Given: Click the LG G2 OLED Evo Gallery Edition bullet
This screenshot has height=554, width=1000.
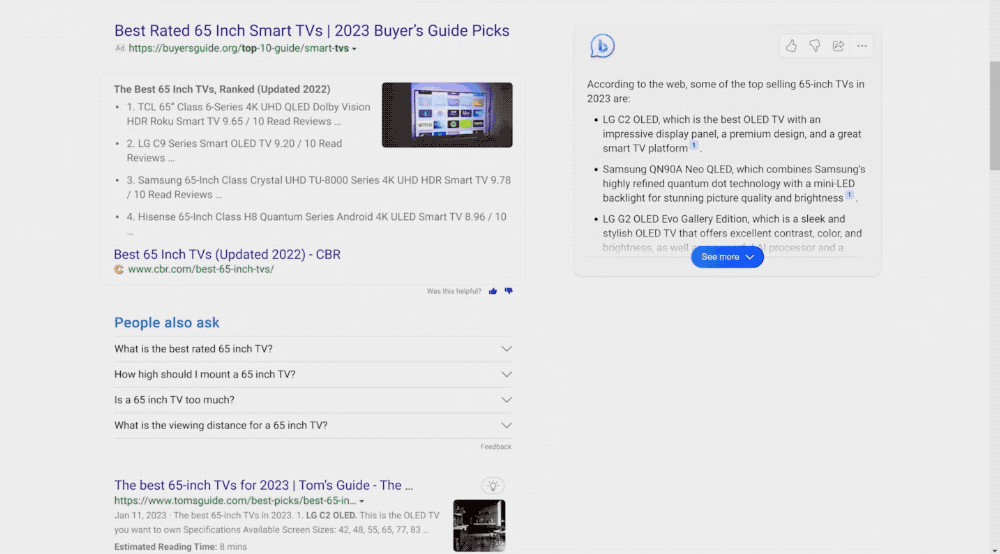Looking at the screenshot, I should pyautogui.click(x=732, y=233).
